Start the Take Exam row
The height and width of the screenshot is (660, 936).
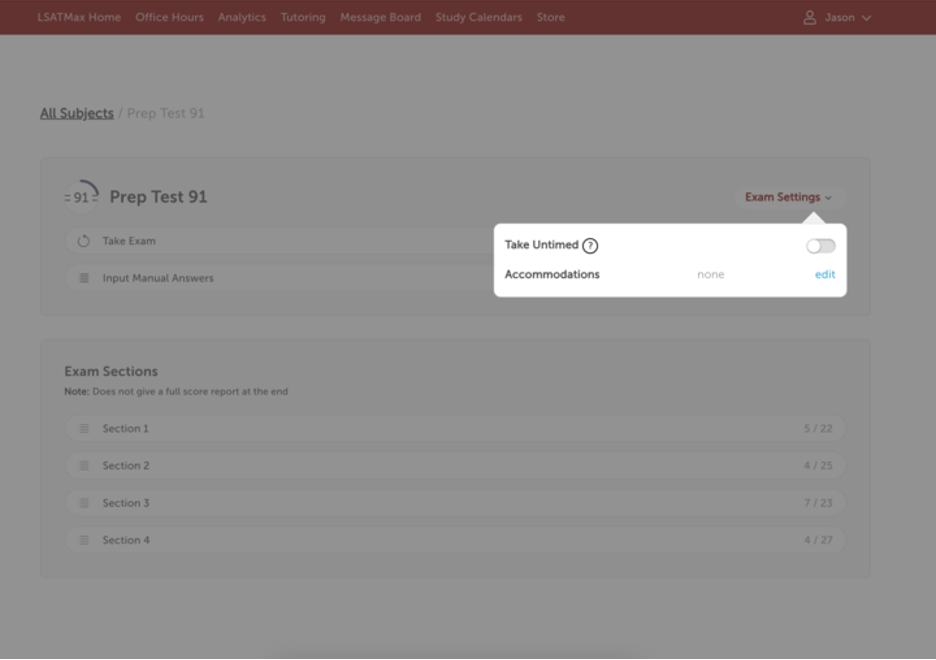point(279,241)
